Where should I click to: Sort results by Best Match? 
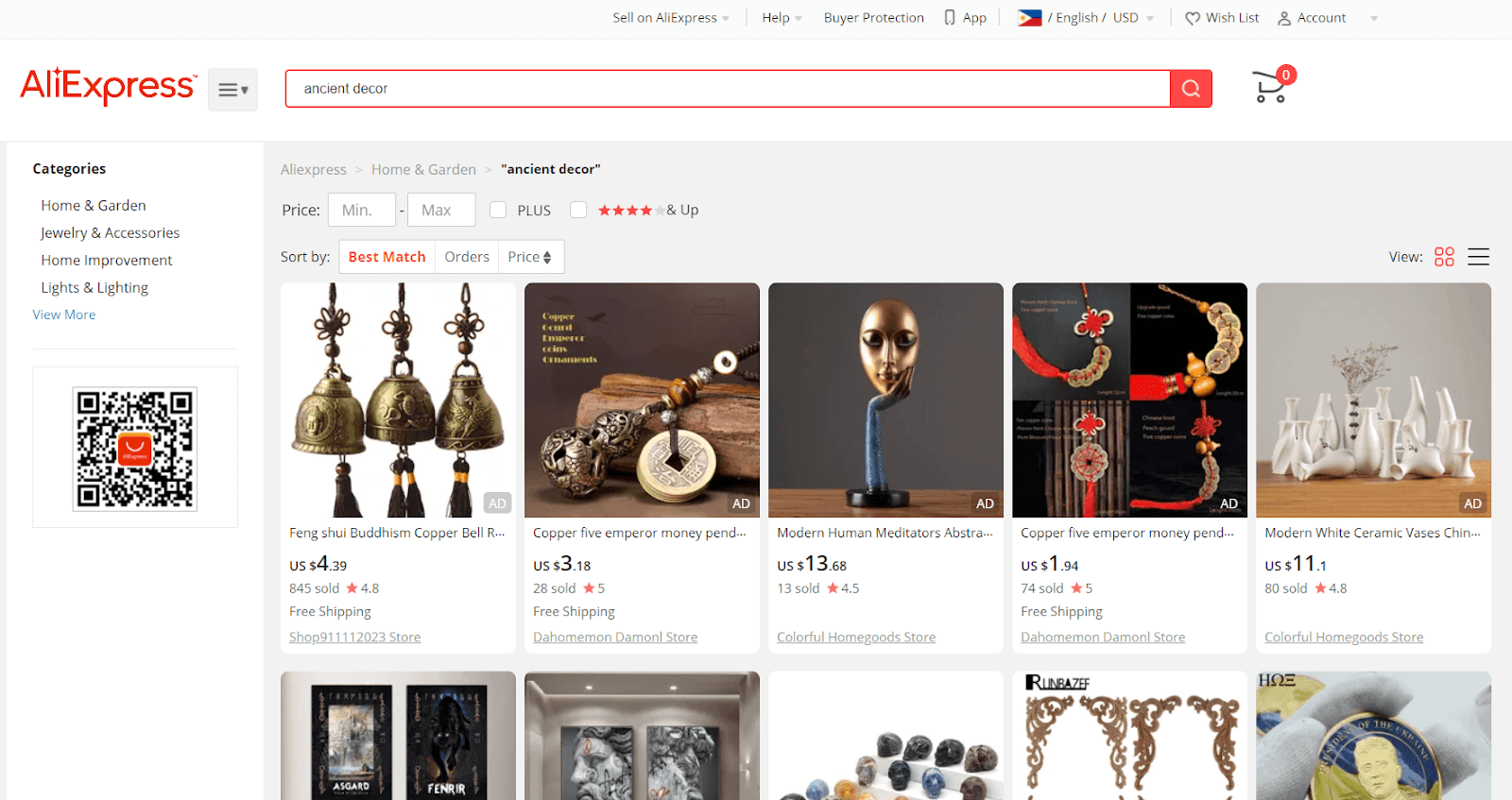(x=387, y=257)
